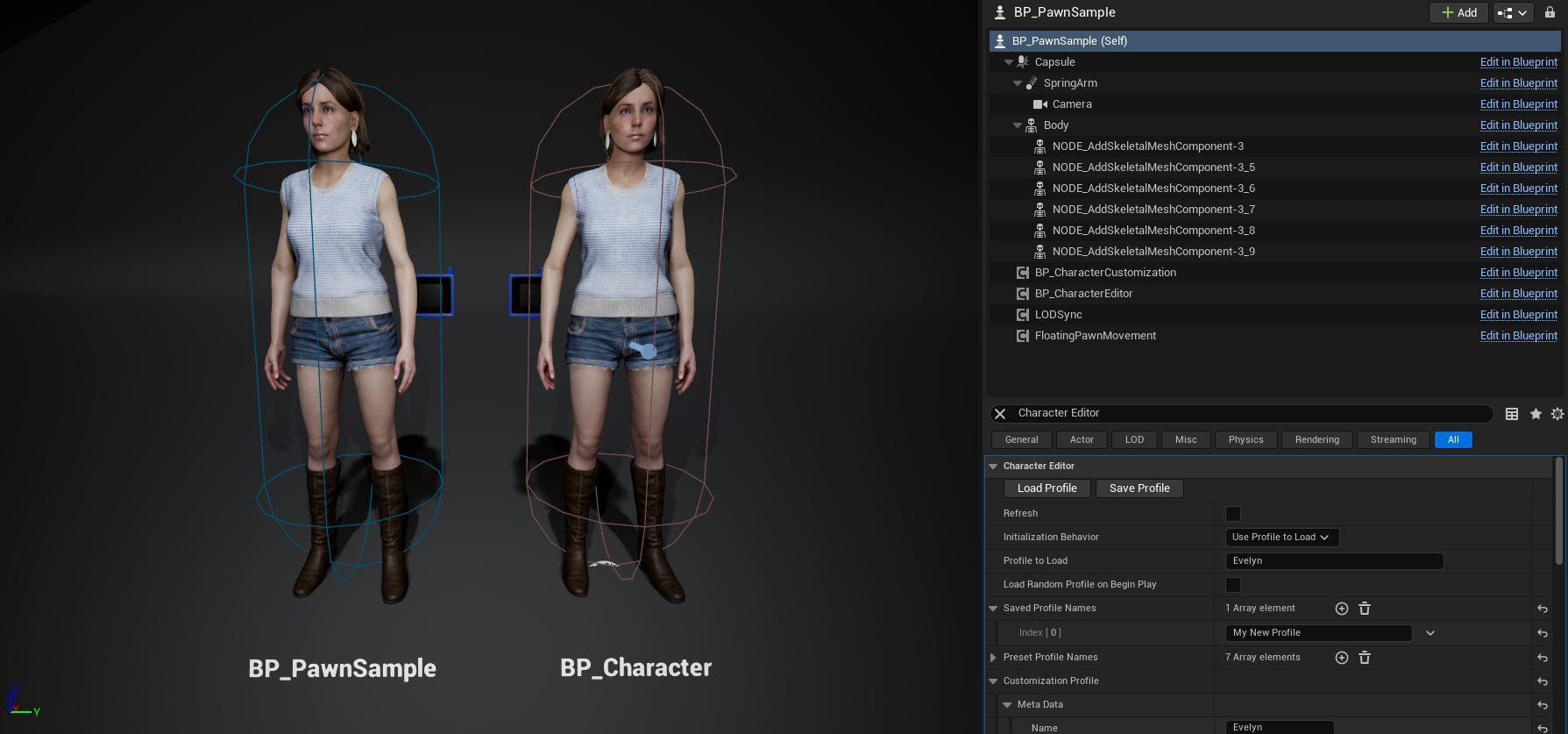Clear the Character Editor search with the X icon
The width and height of the screenshot is (1568, 734).
1000,414
